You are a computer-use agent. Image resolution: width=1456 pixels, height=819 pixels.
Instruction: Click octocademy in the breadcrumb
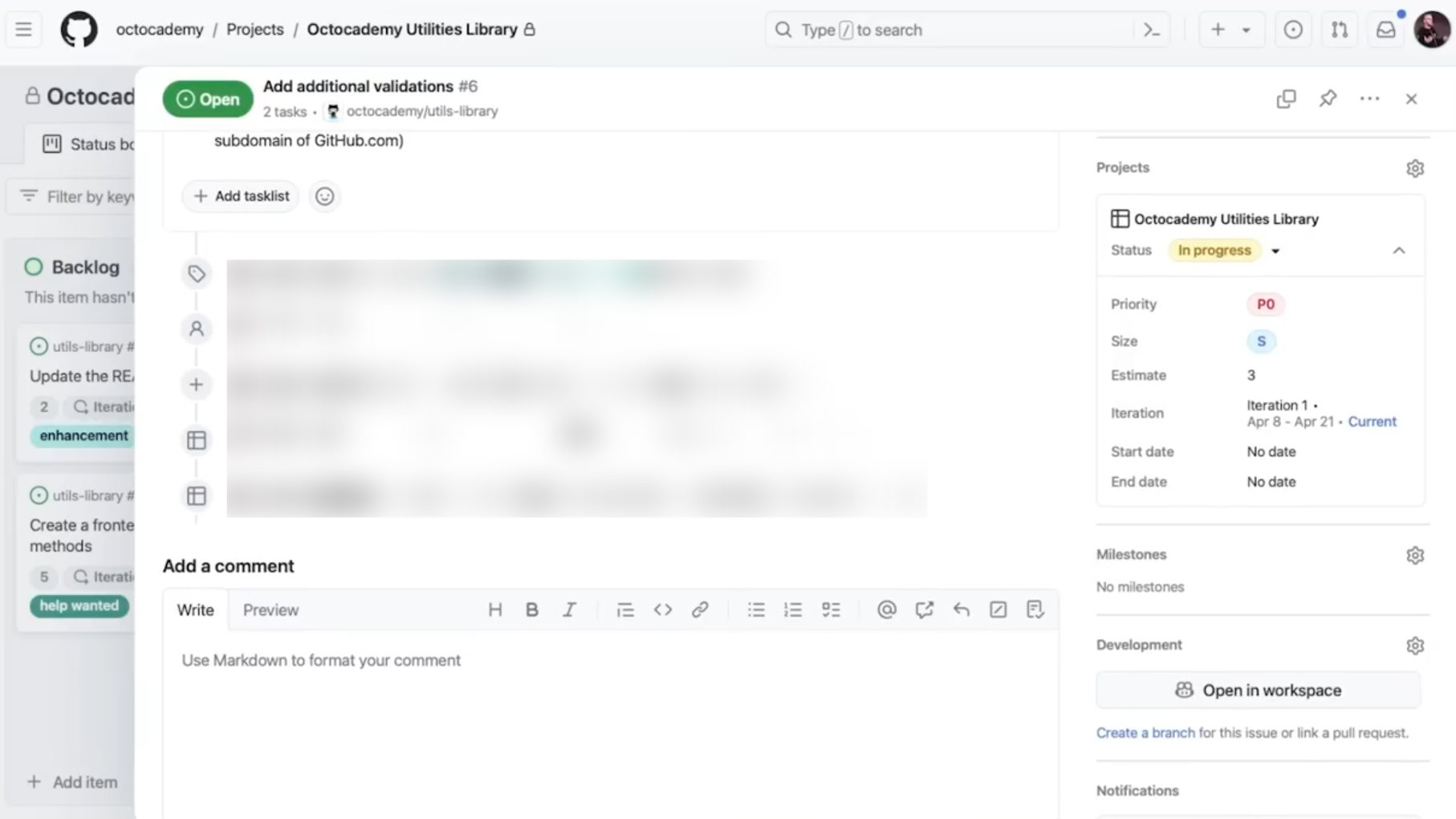pos(160,30)
